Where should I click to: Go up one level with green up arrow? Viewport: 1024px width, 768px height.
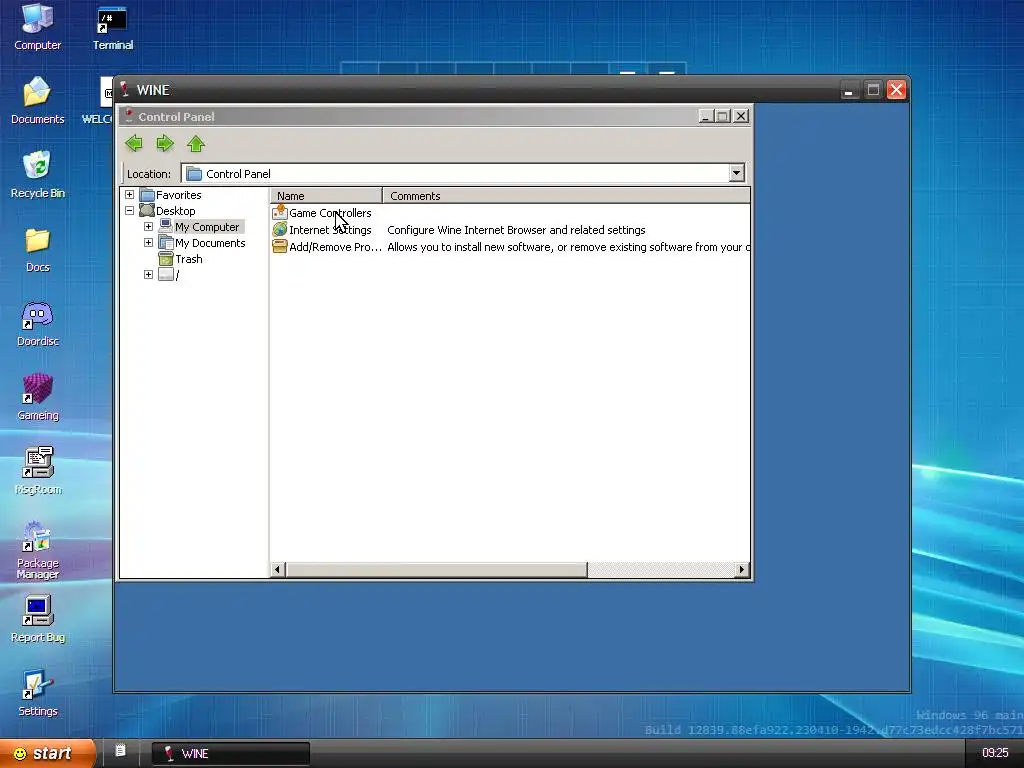pyautogui.click(x=196, y=144)
